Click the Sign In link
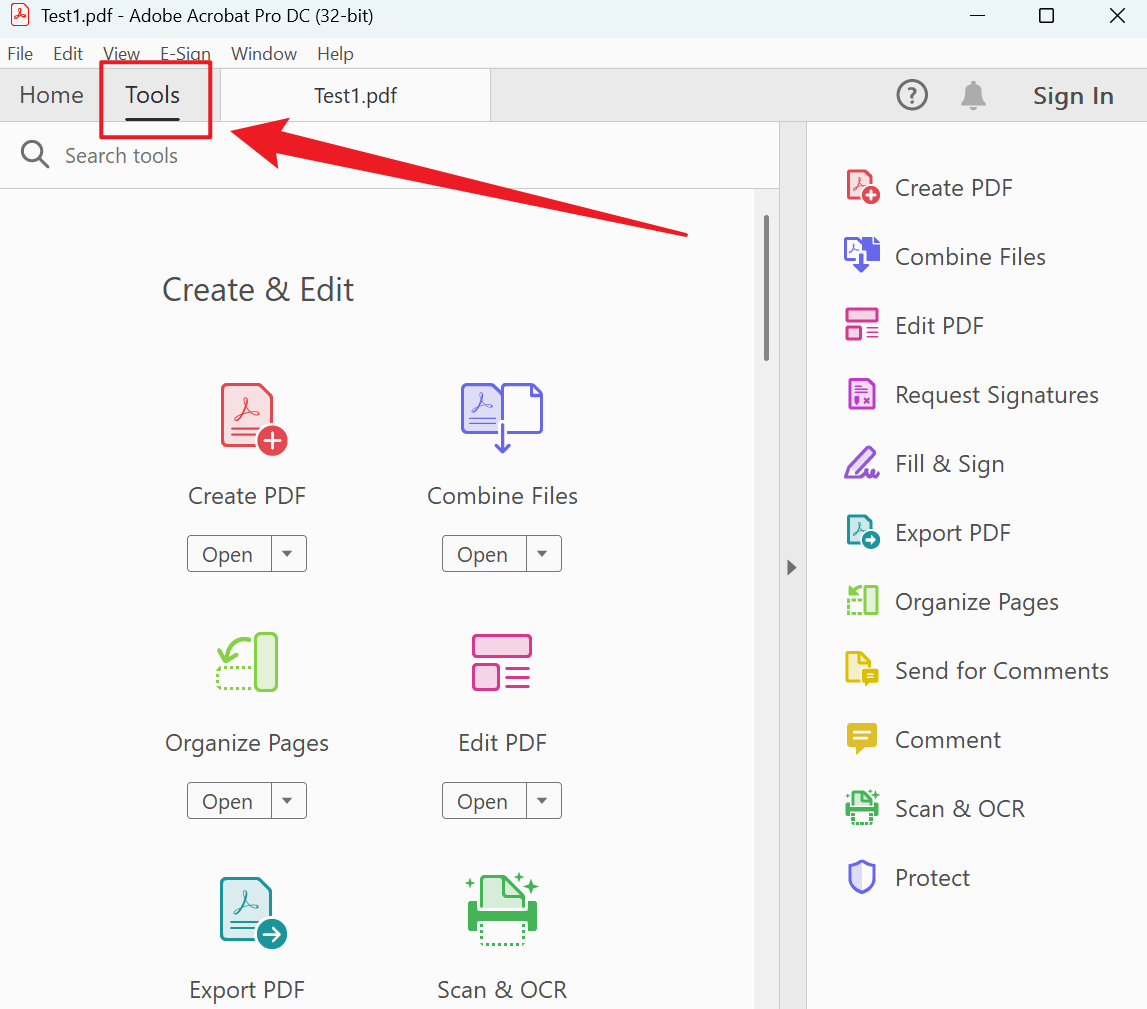The height and width of the screenshot is (1009, 1147). pos(1072,96)
